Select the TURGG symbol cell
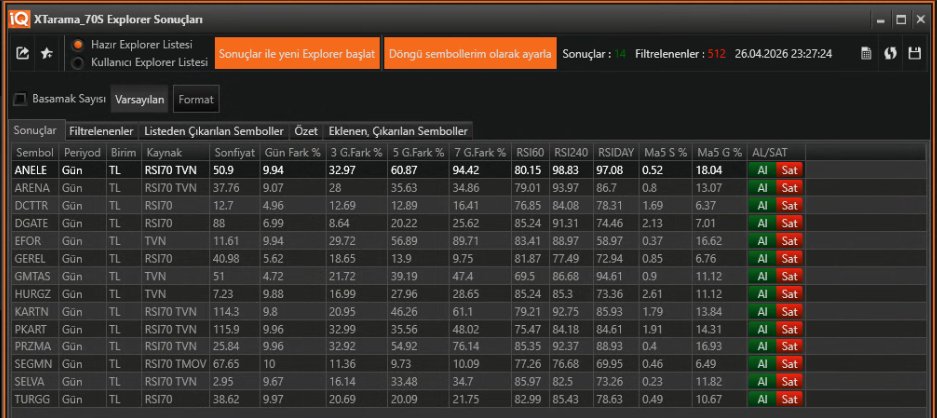Viewport: 937px width, 418px height. tap(35, 399)
